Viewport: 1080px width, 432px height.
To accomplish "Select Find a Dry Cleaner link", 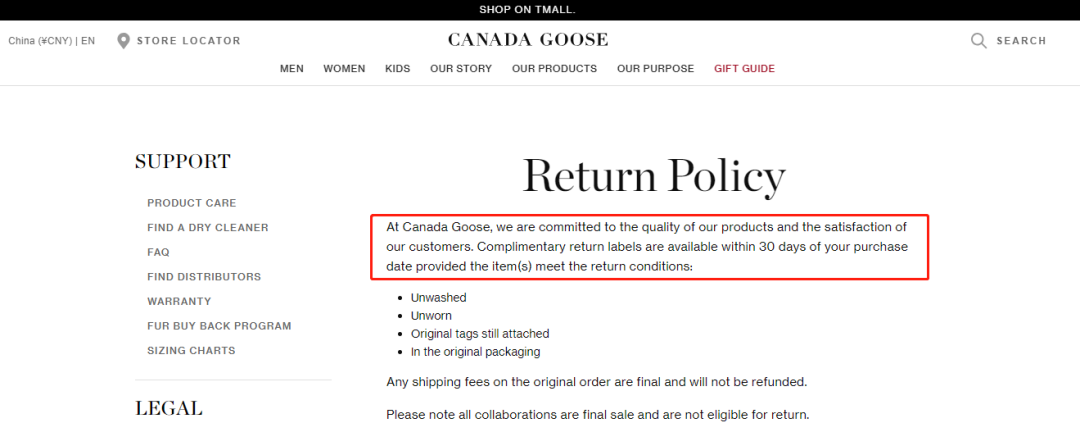I will [x=208, y=228].
